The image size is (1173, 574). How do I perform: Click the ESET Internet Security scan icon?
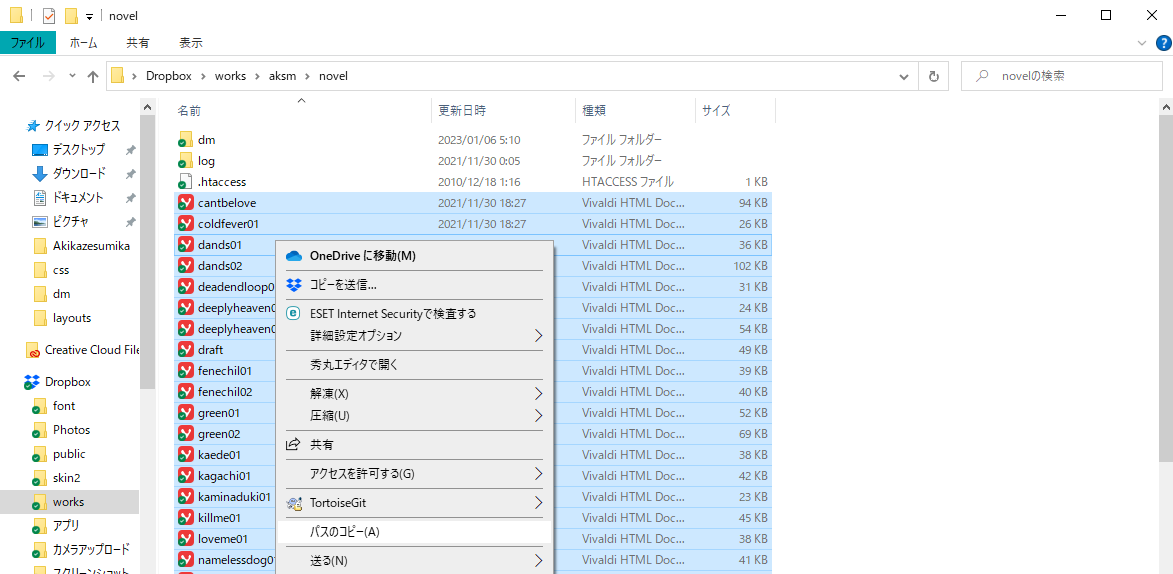click(x=294, y=313)
